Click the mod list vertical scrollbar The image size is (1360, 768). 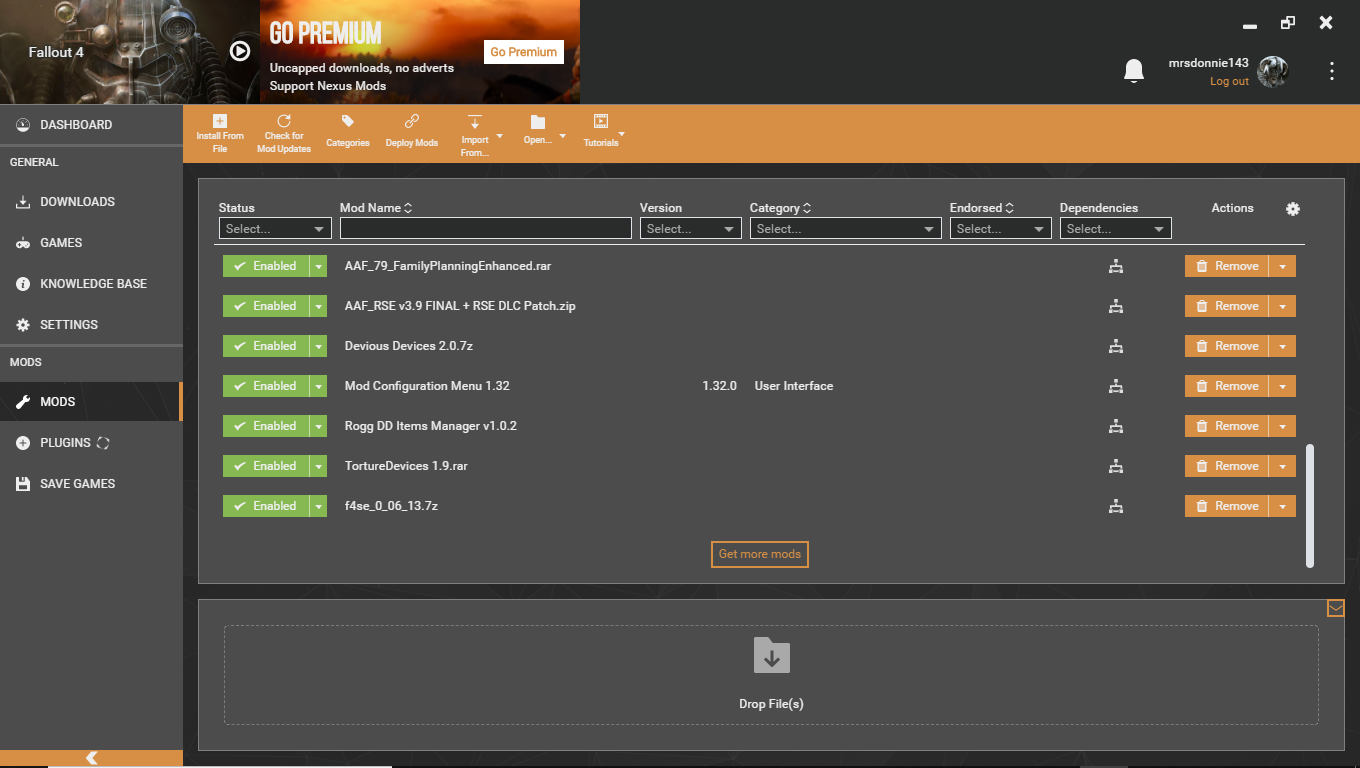coord(1310,506)
